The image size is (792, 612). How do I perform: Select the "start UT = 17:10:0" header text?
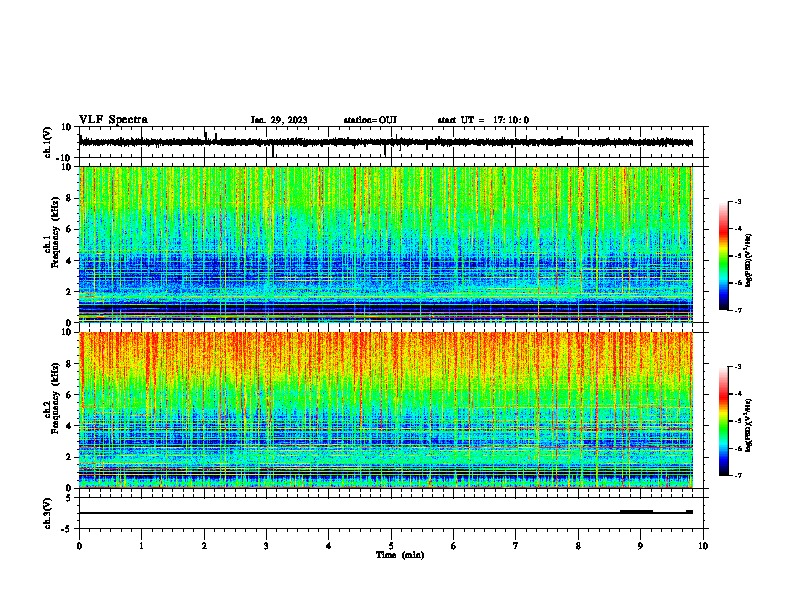coord(483,120)
